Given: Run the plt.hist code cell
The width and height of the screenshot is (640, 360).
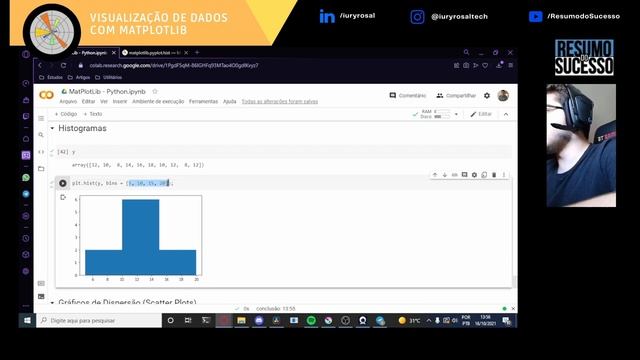Looking at the screenshot, I should point(62,183).
